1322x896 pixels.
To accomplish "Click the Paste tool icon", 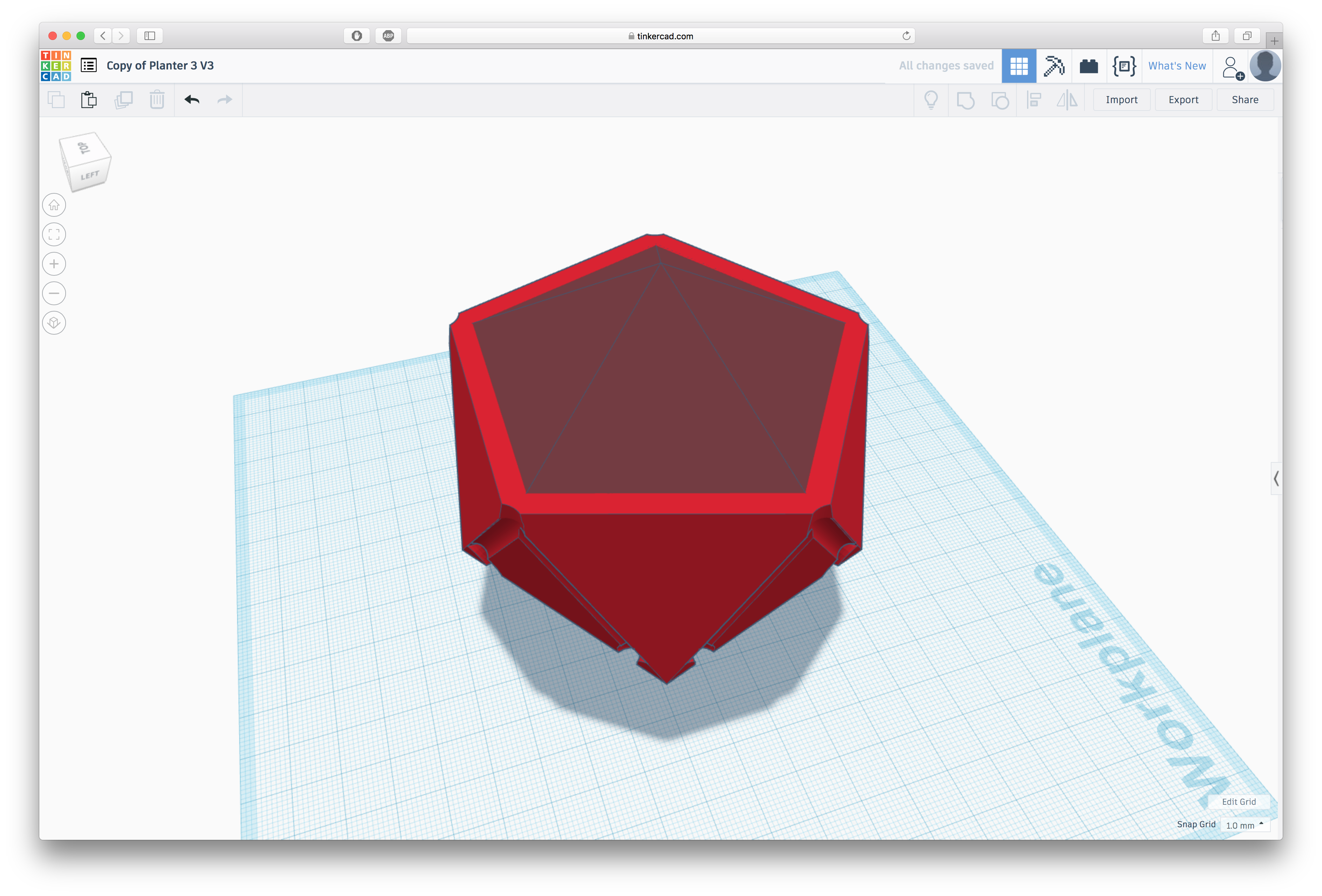I will pos(89,100).
